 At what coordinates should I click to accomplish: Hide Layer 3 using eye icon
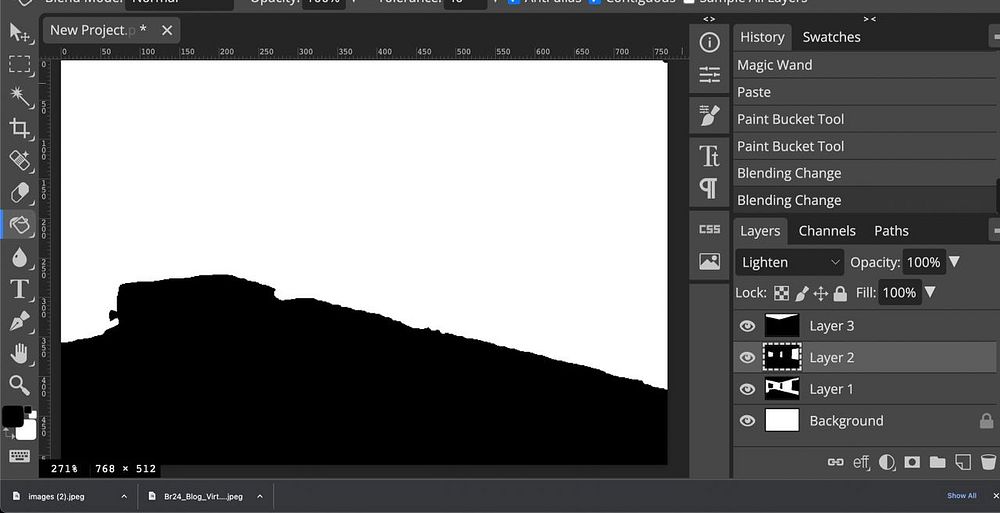point(747,326)
